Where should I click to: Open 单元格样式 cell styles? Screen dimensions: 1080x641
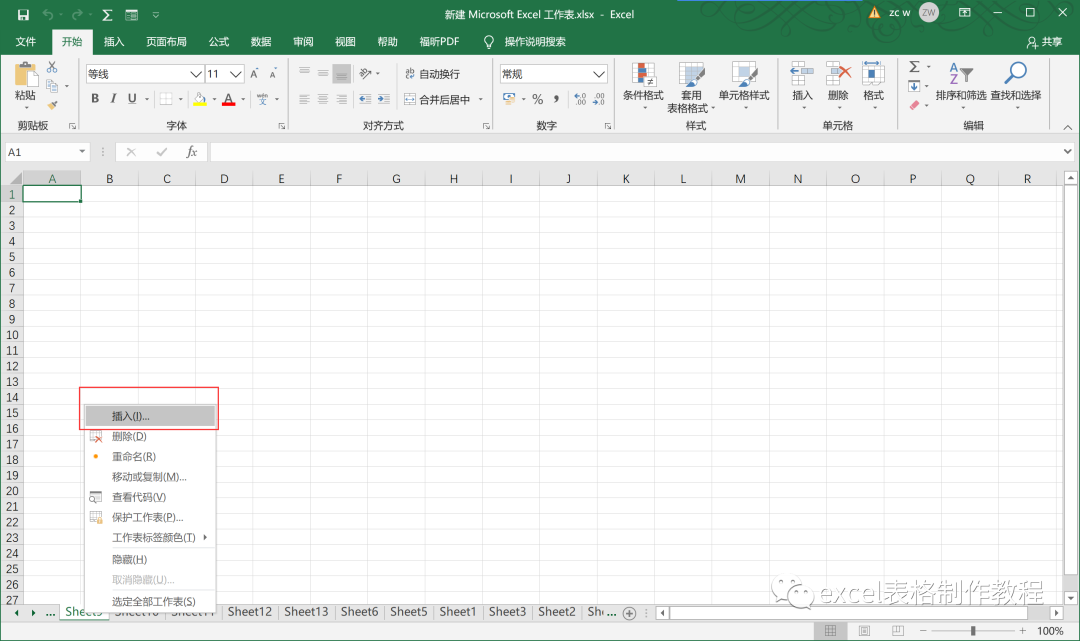point(744,85)
